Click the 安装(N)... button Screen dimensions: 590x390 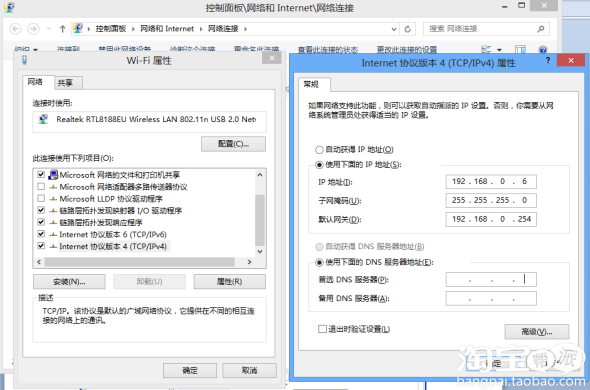coord(69,282)
